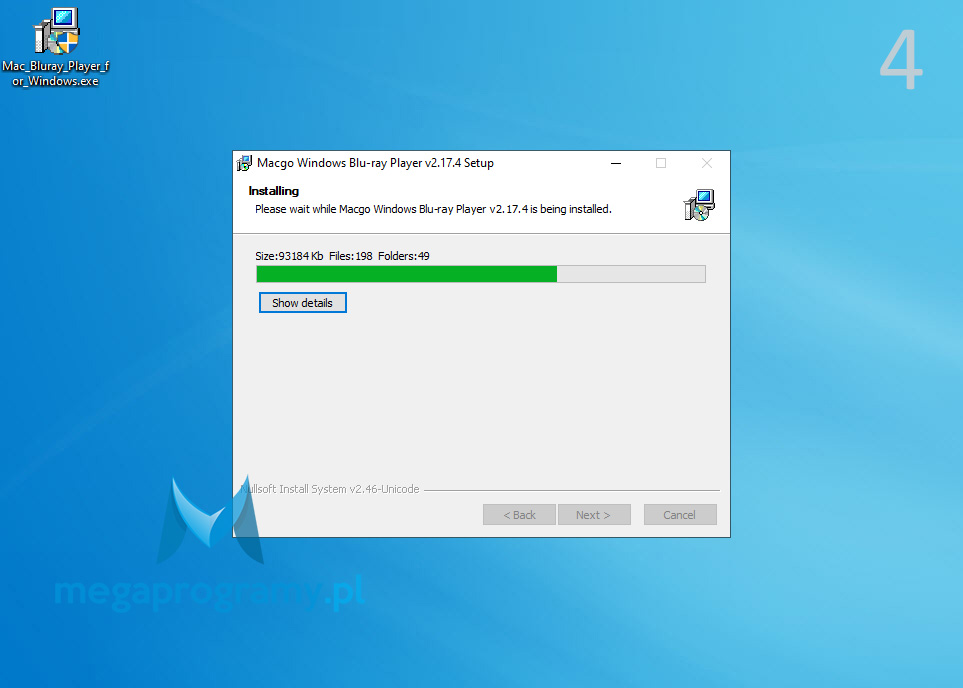Click the 'Please wait while Macgo' message

click(x=433, y=209)
